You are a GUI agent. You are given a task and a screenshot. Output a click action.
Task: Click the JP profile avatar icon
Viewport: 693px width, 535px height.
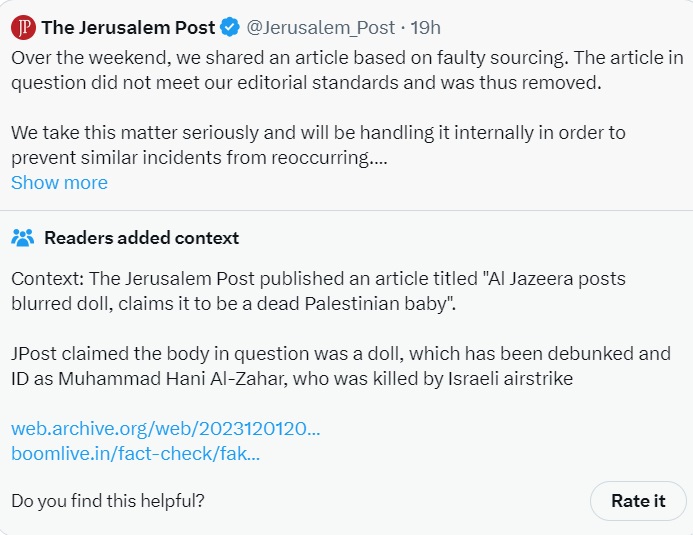pos(22,28)
